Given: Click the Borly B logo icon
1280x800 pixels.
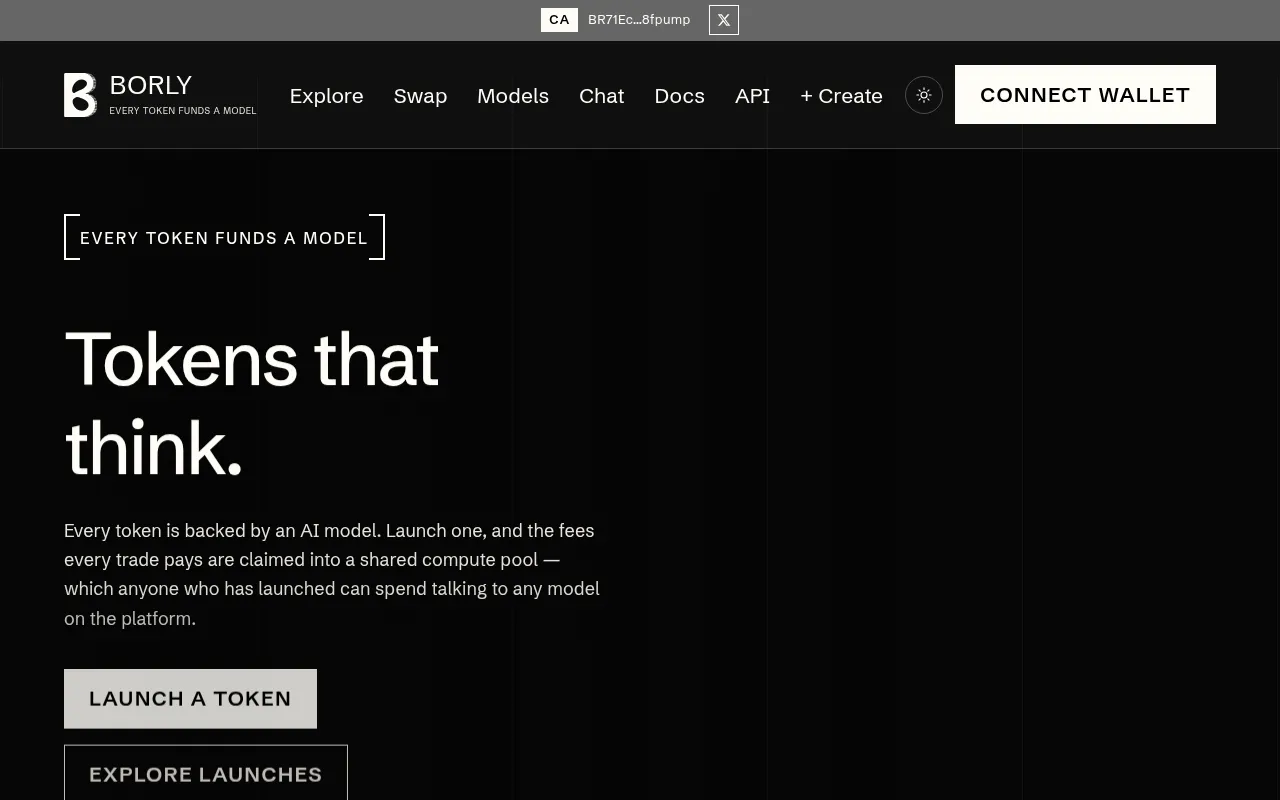Looking at the screenshot, I should pos(80,95).
